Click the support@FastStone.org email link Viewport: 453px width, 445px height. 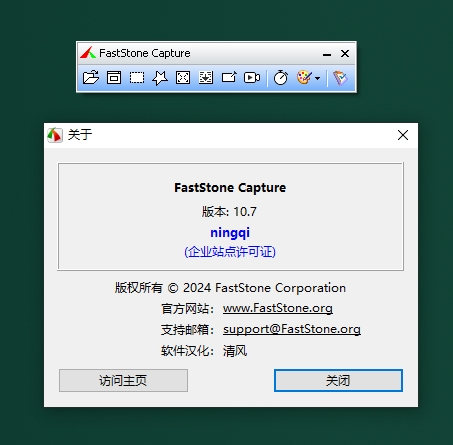(292, 329)
